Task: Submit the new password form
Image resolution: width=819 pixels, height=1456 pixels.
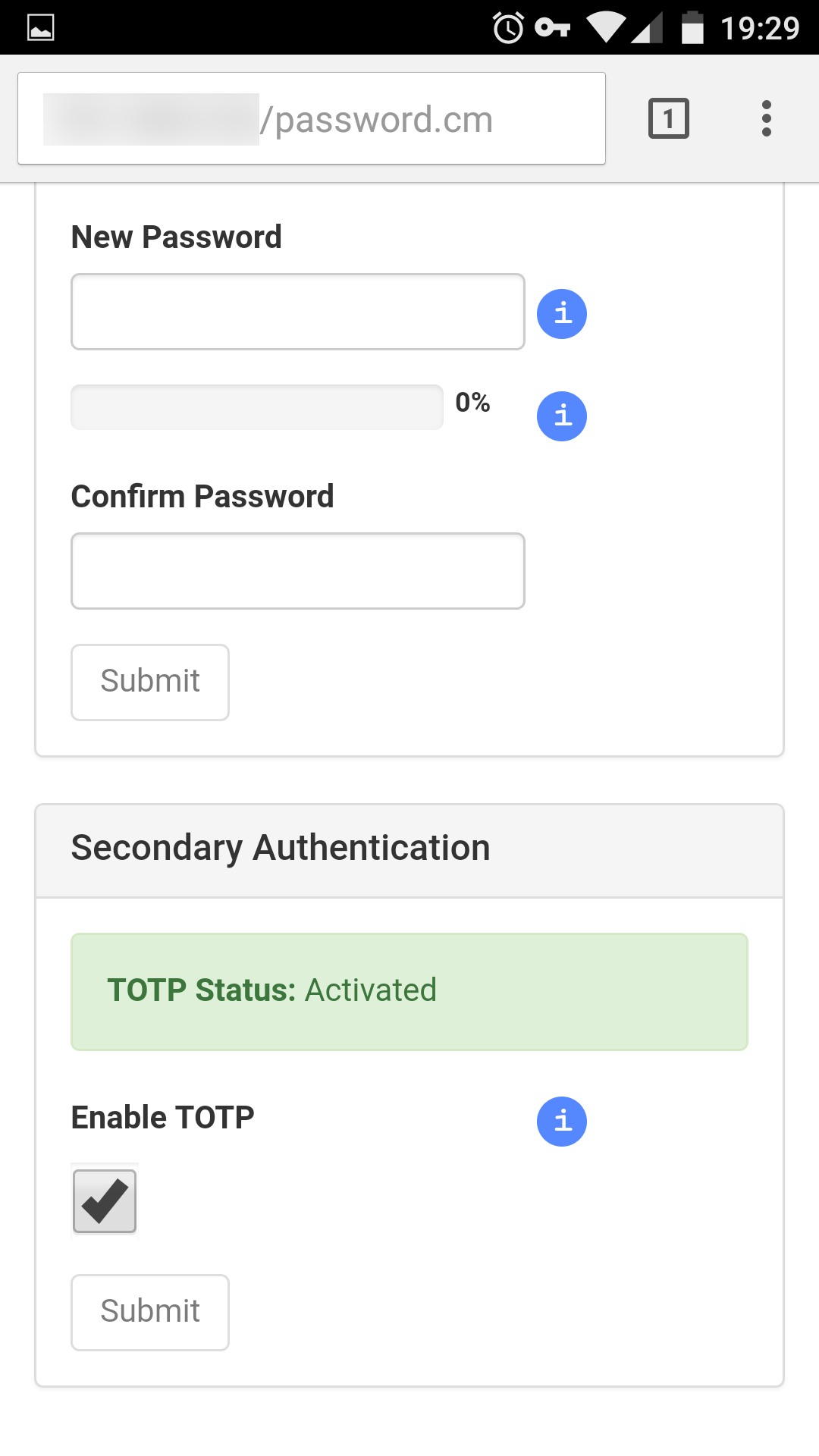Action: pyautogui.click(x=150, y=682)
